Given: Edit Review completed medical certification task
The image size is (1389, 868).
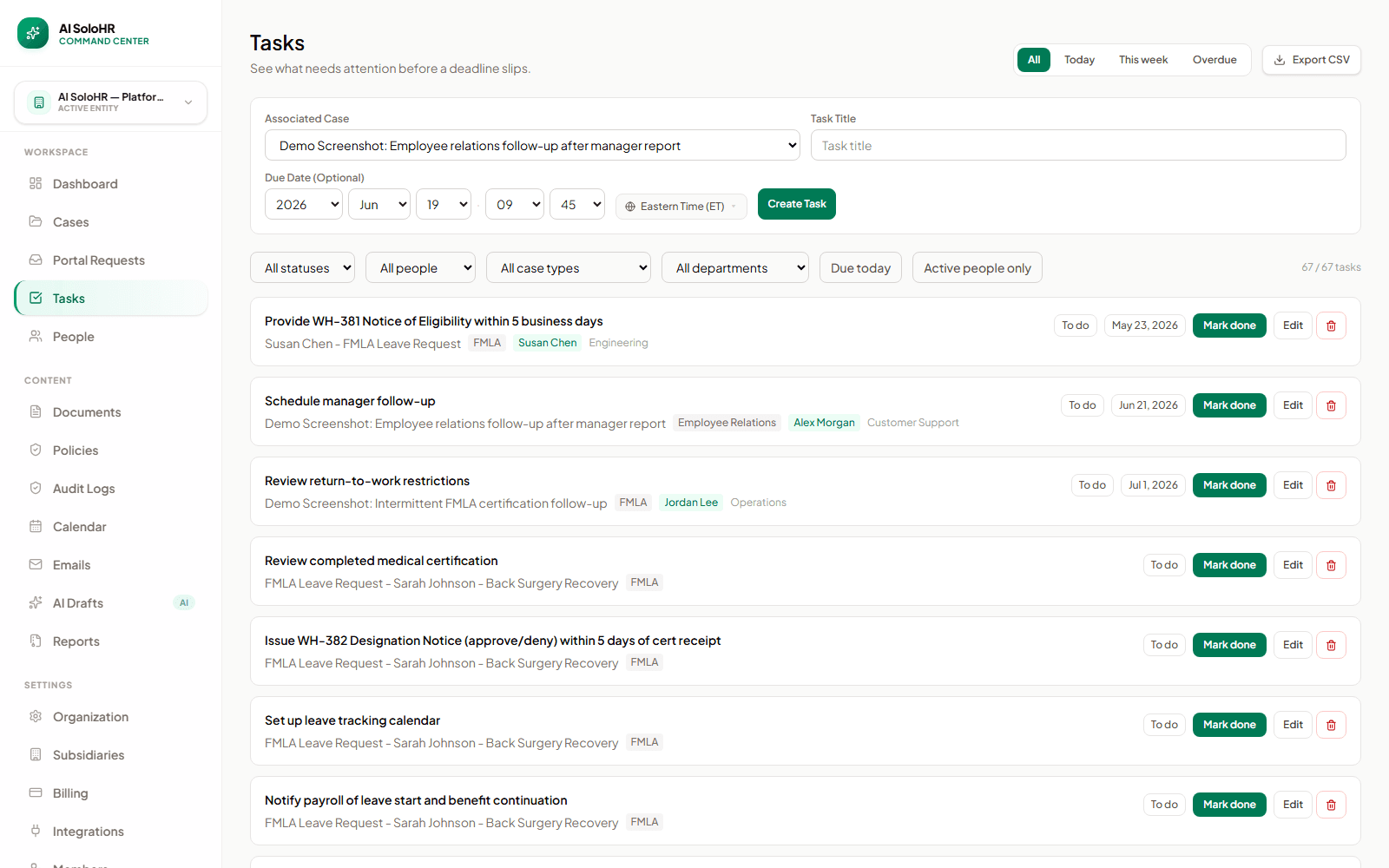Looking at the screenshot, I should 1293,565.
